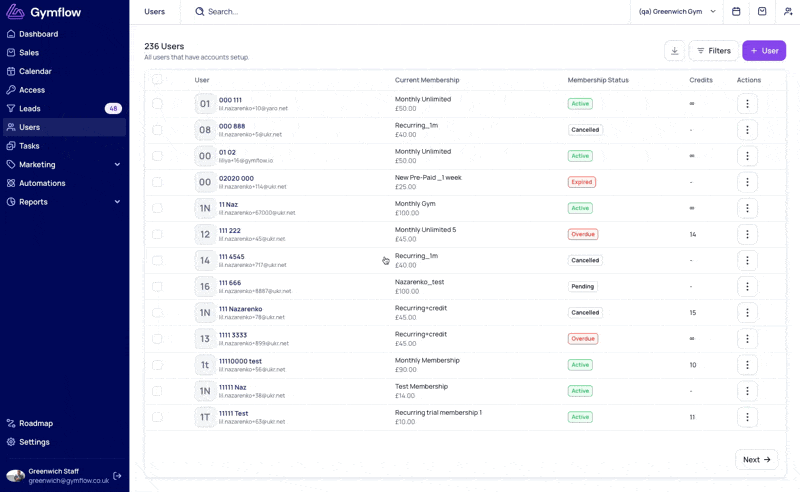Open actions menu for 11111 Test

tap(747, 417)
